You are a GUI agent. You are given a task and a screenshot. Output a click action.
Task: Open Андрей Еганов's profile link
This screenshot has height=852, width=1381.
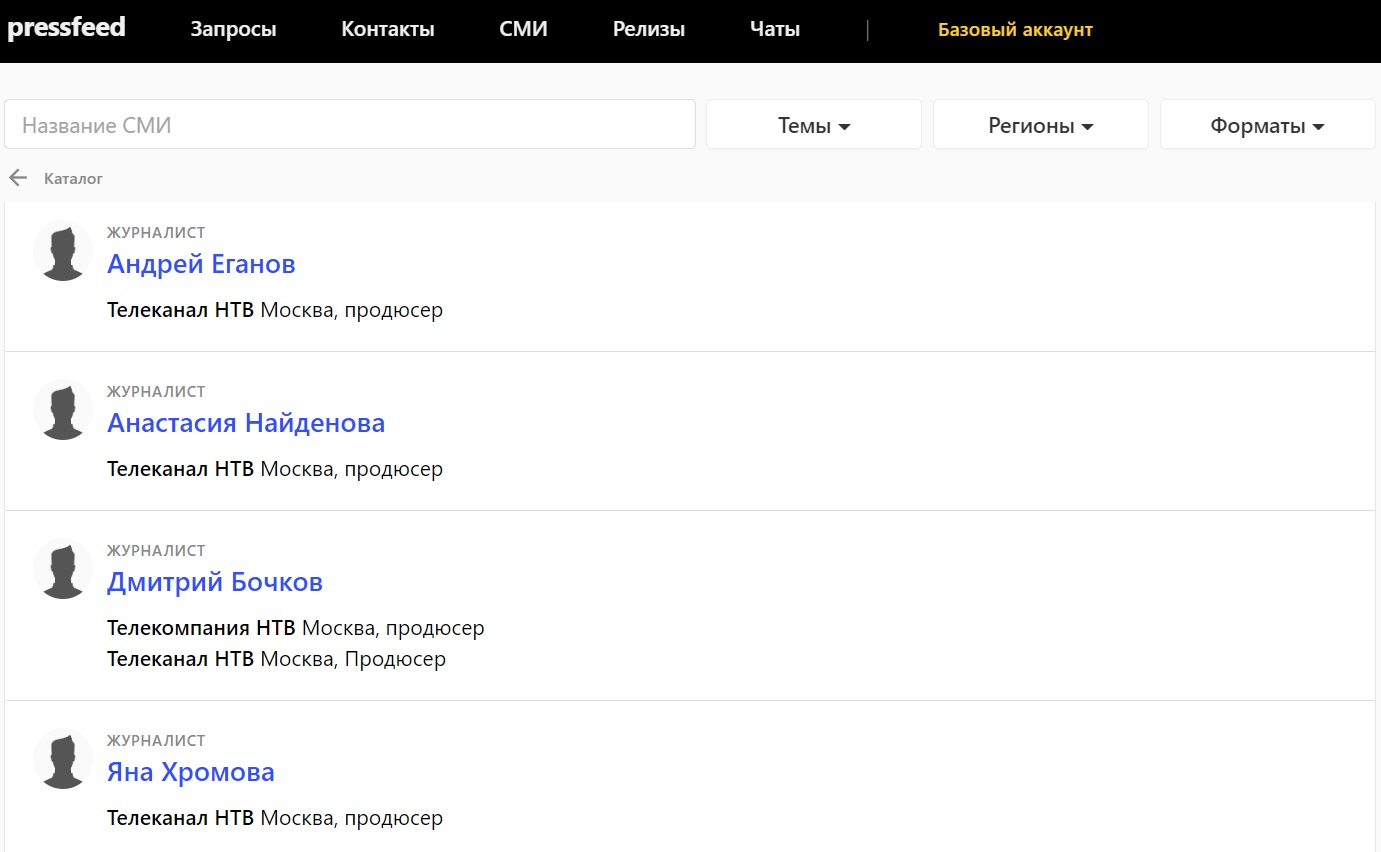click(x=201, y=264)
